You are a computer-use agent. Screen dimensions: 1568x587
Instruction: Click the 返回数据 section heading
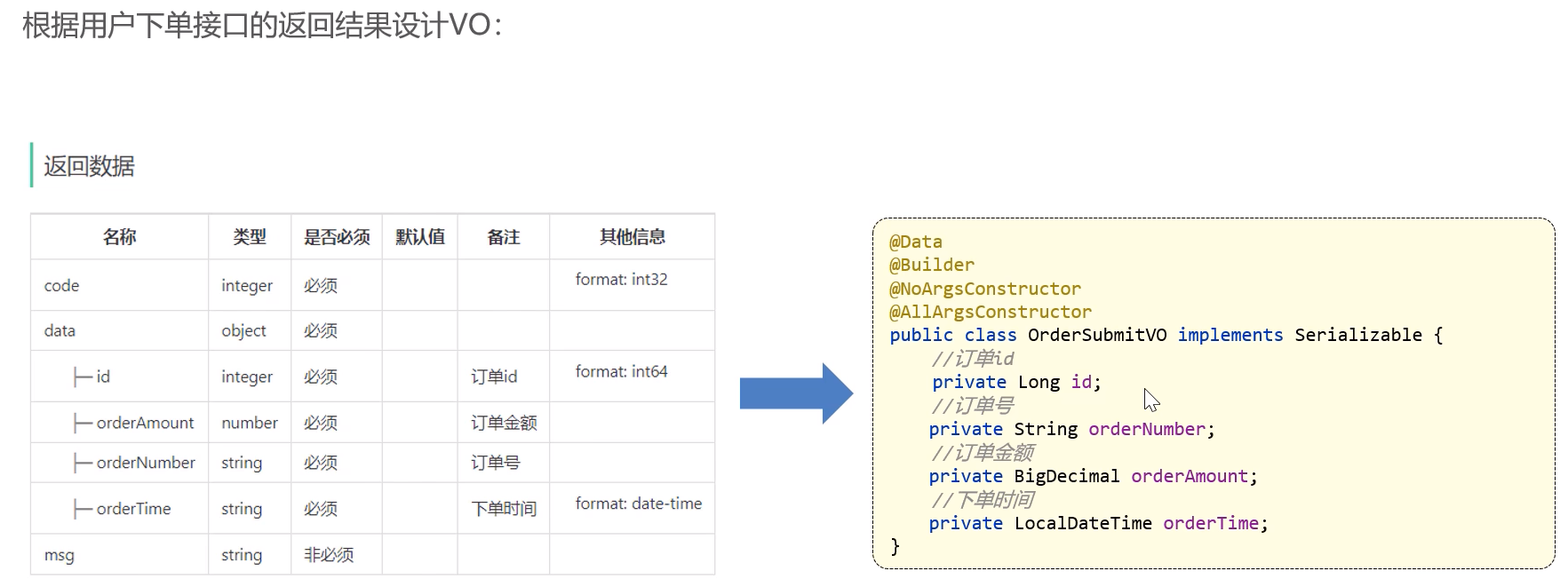pos(89,166)
